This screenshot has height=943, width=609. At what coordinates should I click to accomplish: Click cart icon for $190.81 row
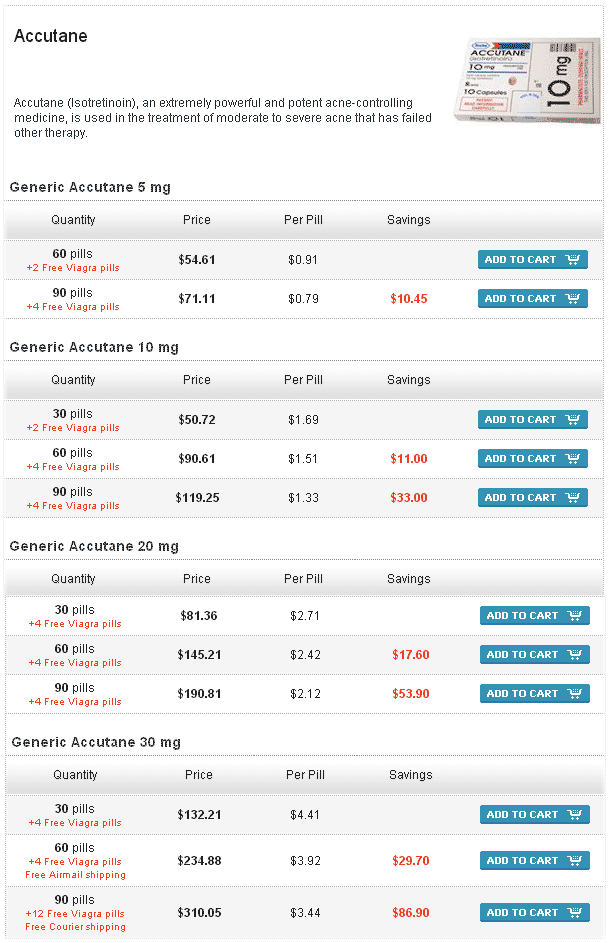pos(534,694)
